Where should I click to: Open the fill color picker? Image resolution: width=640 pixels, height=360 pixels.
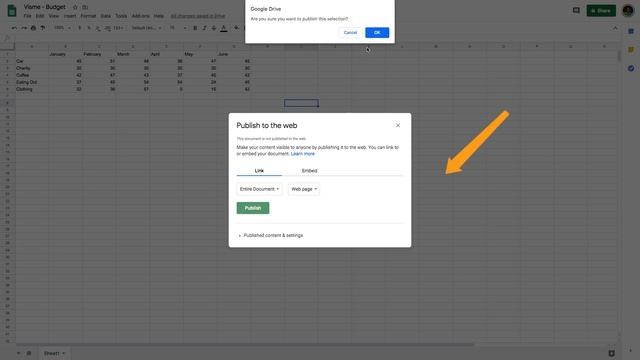[236, 28]
